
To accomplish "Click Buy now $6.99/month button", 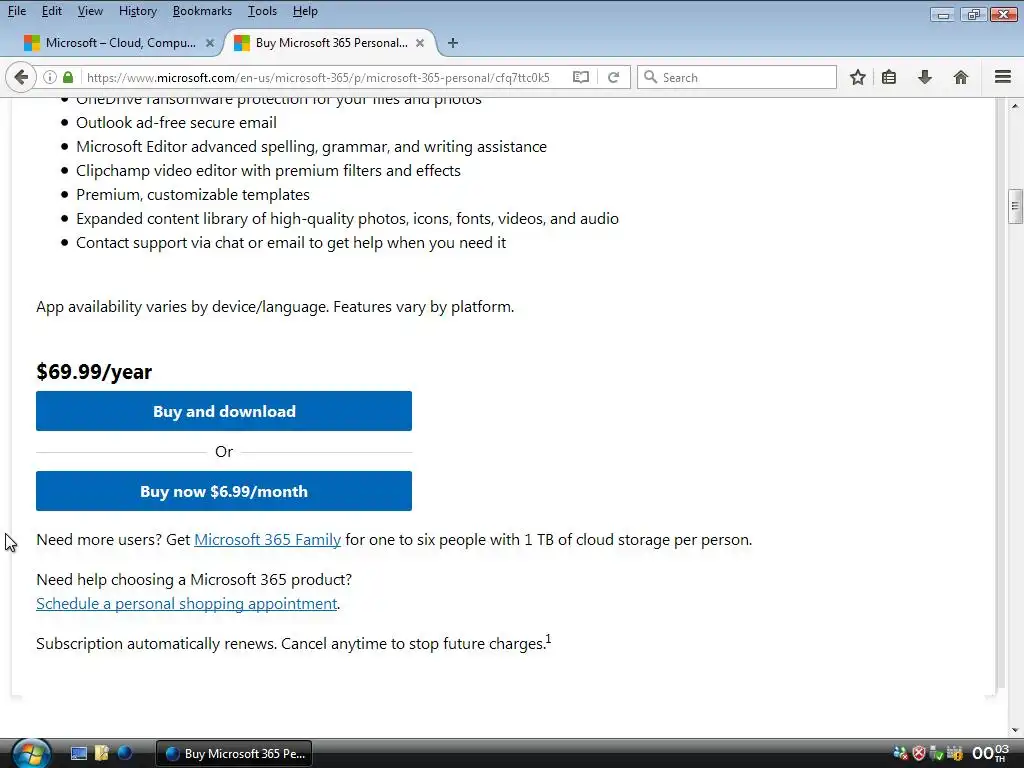I will click(x=224, y=491).
